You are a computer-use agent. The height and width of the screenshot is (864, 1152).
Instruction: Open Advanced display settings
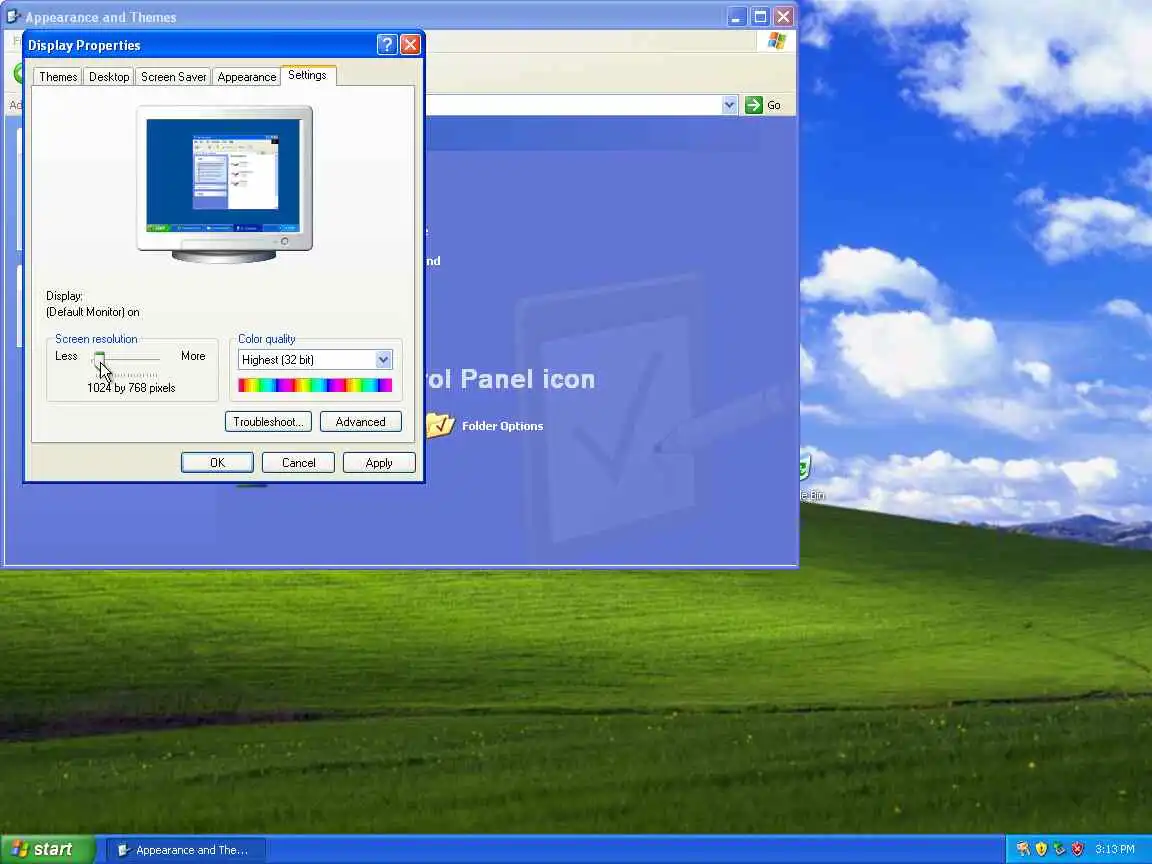pos(361,422)
